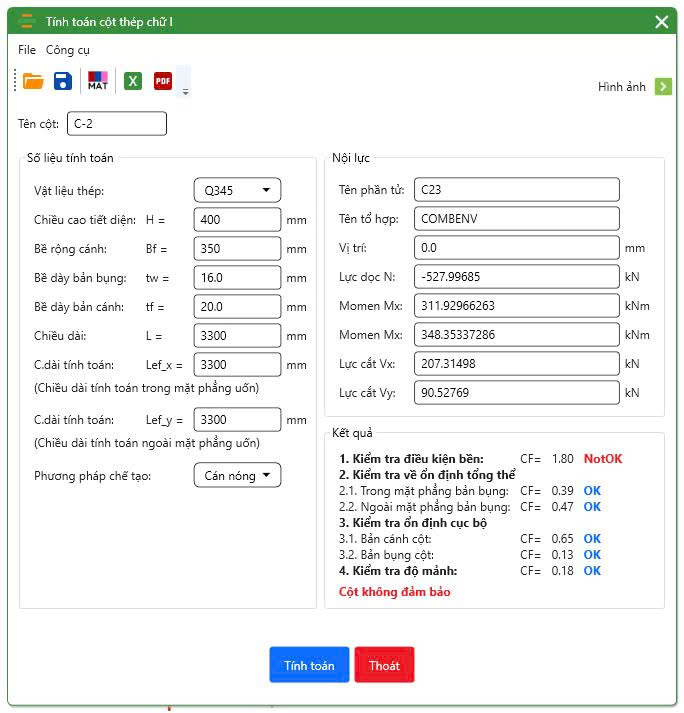Image resolution: width=684 pixels, height=713 pixels.
Task: Click the section height H input field
Action: pyautogui.click(x=237, y=219)
